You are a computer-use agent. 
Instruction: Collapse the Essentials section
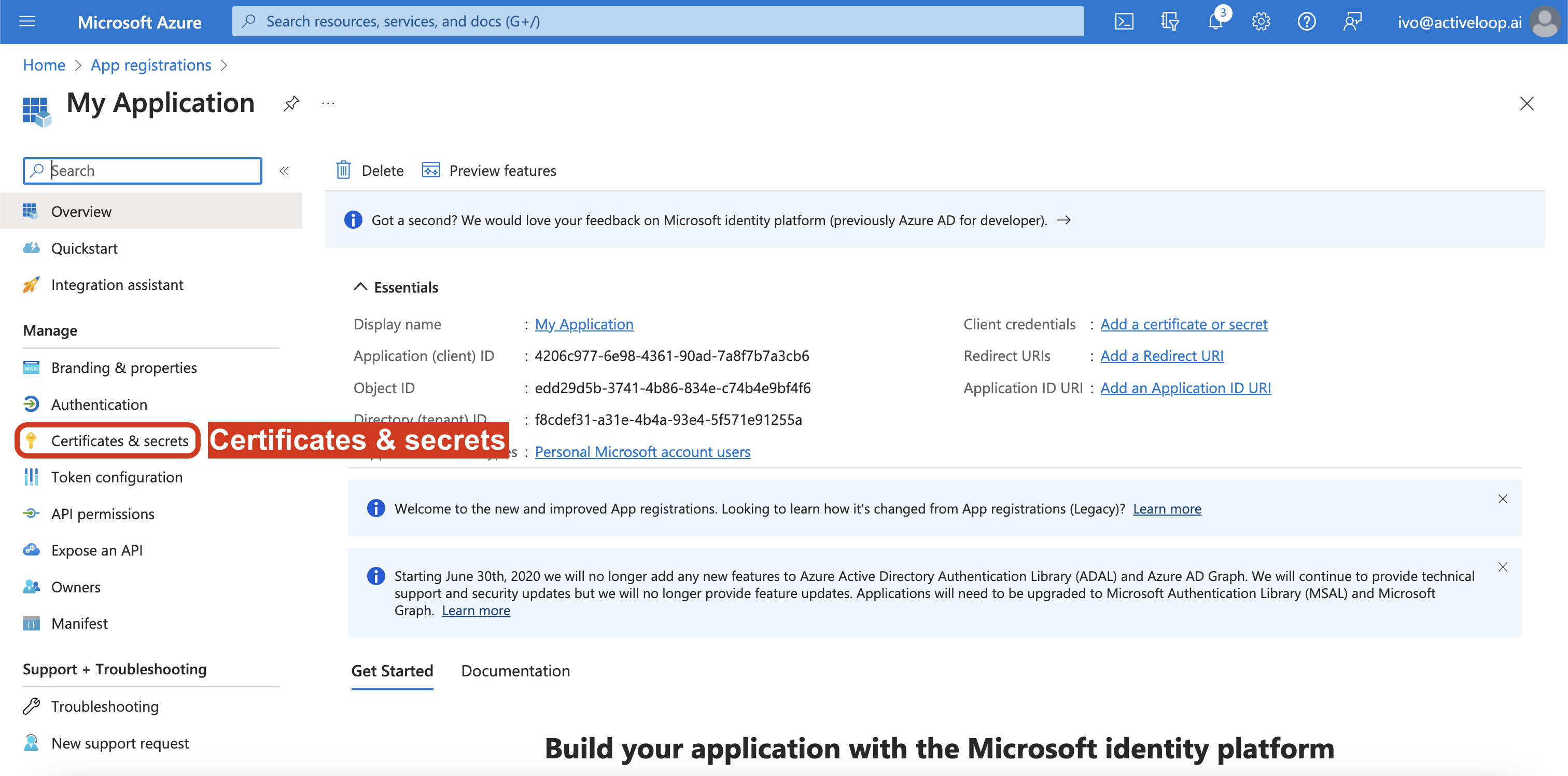click(x=360, y=287)
